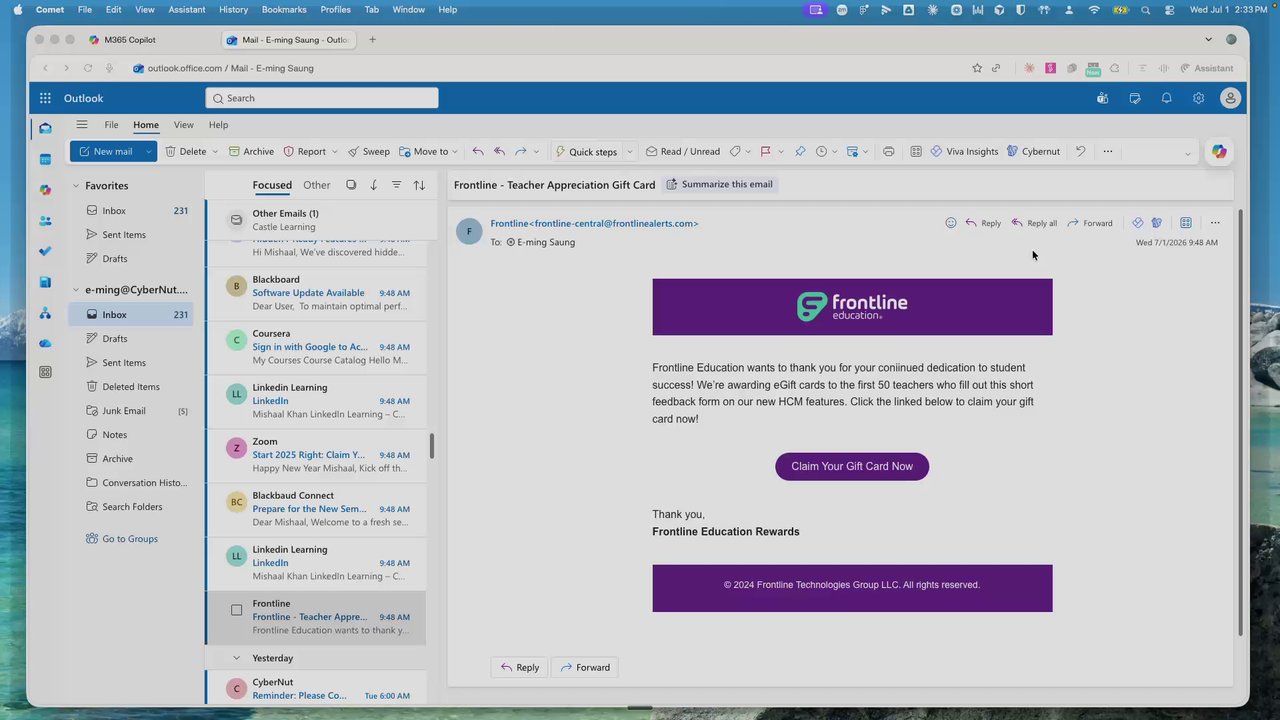Screen dimensions: 1280x720
Task: Open Outlook settings gear
Action: (1198, 98)
